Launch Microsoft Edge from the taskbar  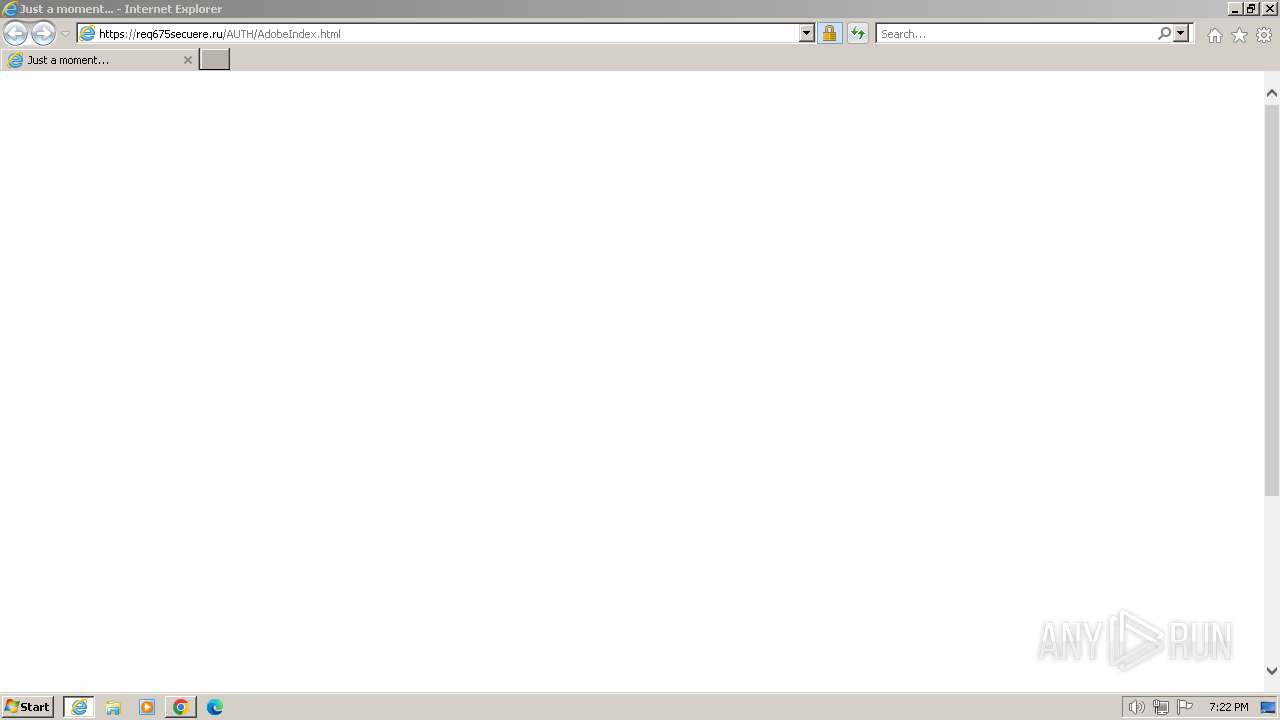(215, 707)
